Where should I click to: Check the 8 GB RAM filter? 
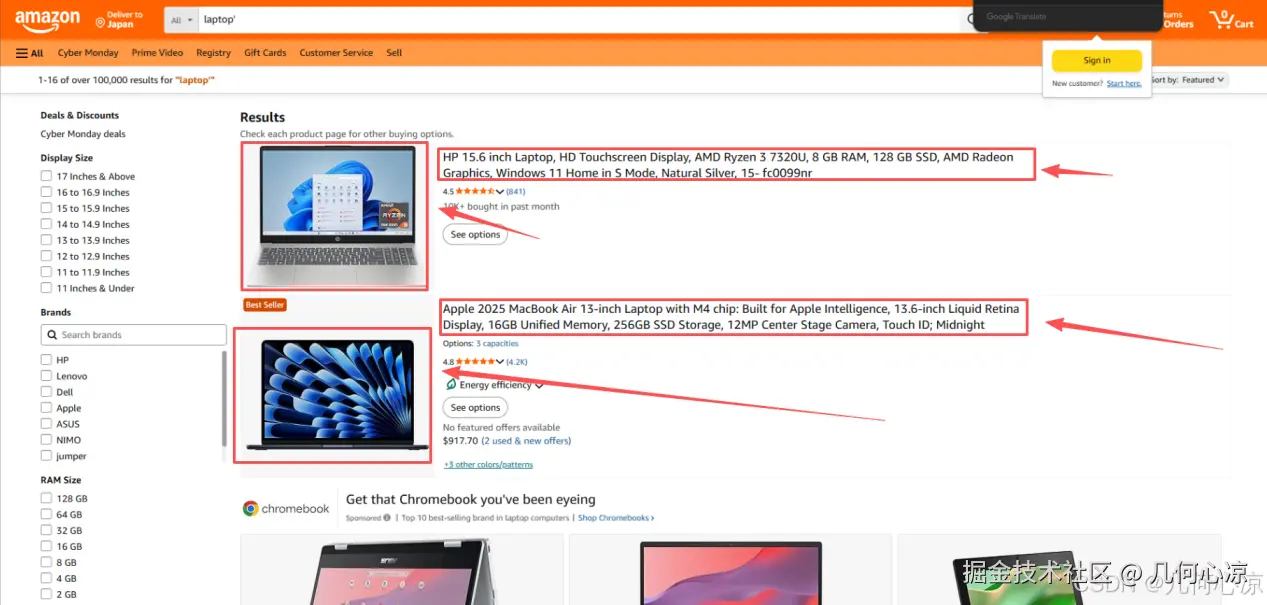click(46, 562)
